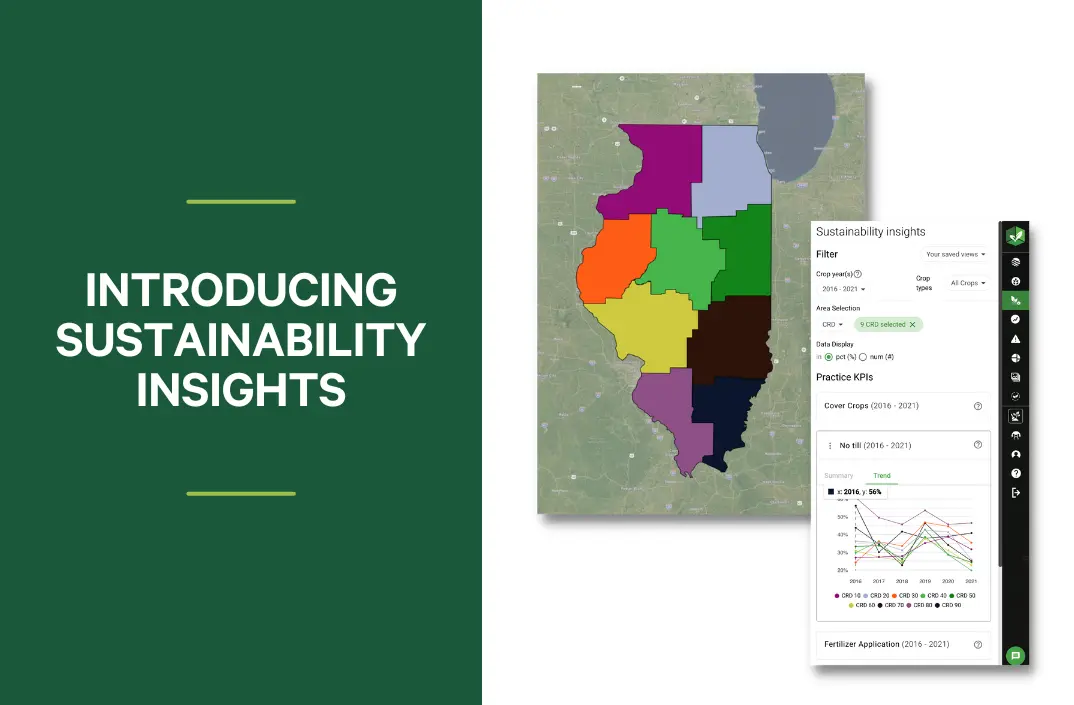1074x705 pixels.
Task: Toggle CRD 70 legend entry
Action: click(x=890, y=606)
